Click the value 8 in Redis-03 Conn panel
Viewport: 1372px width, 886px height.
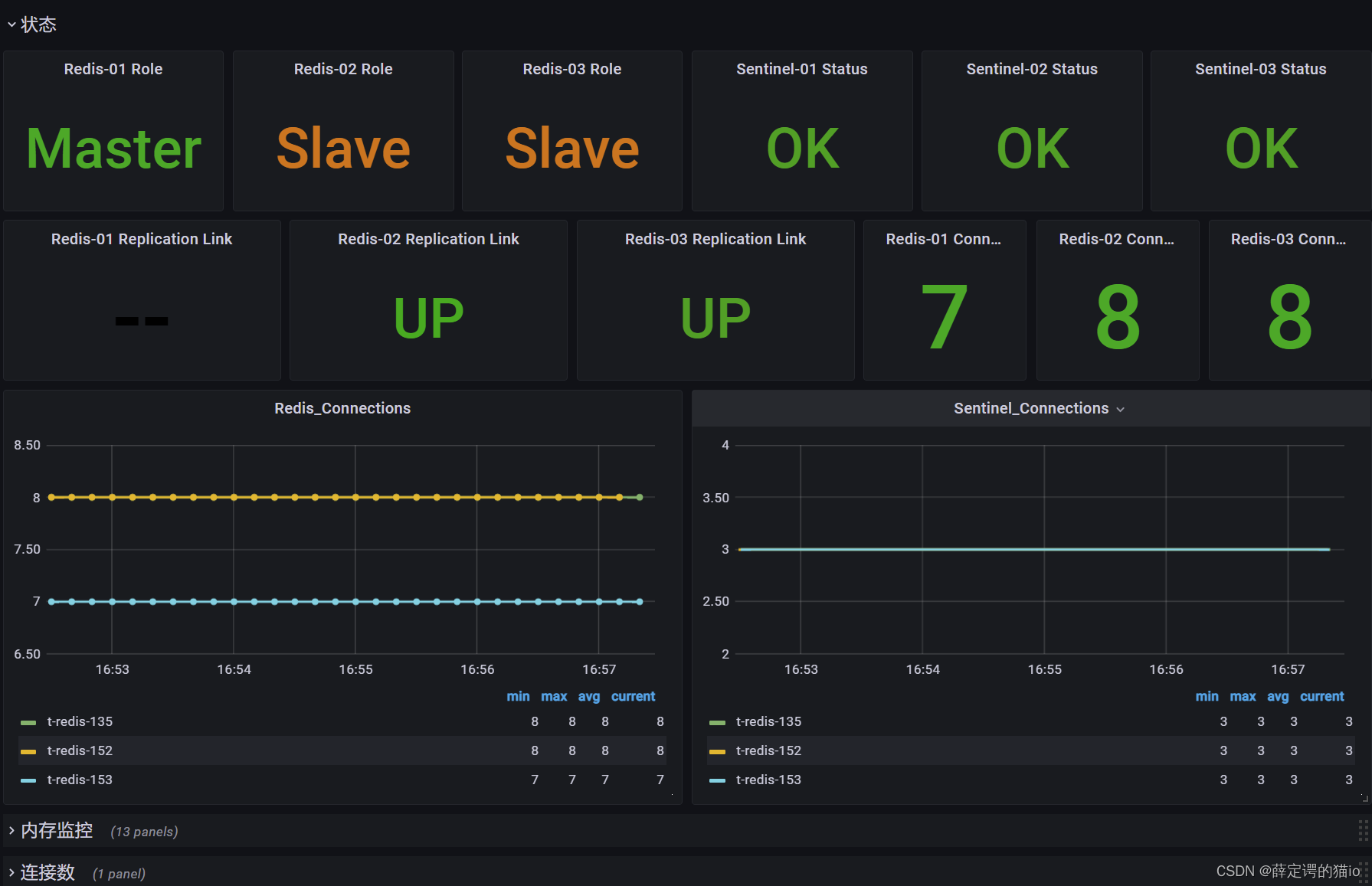(1290, 317)
